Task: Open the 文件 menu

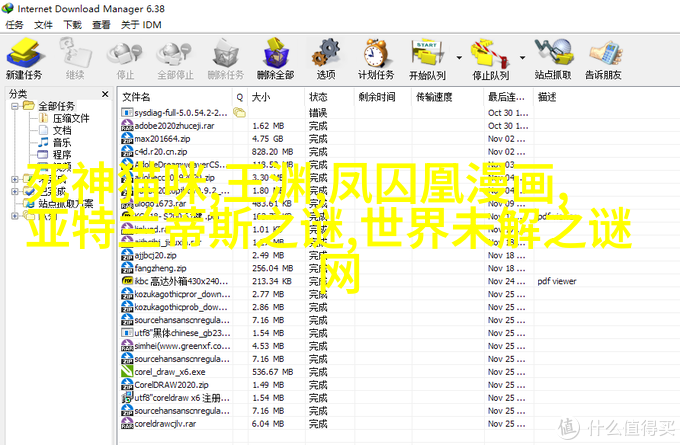Action: 43,25
